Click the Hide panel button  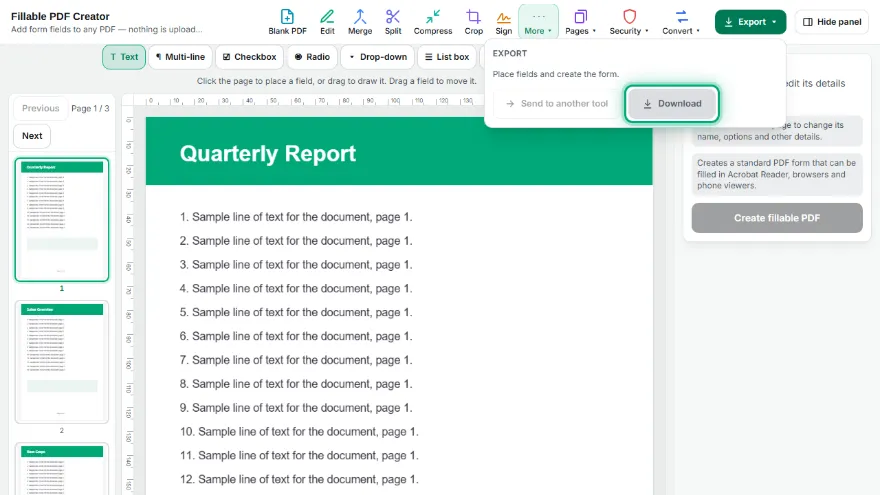832,22
